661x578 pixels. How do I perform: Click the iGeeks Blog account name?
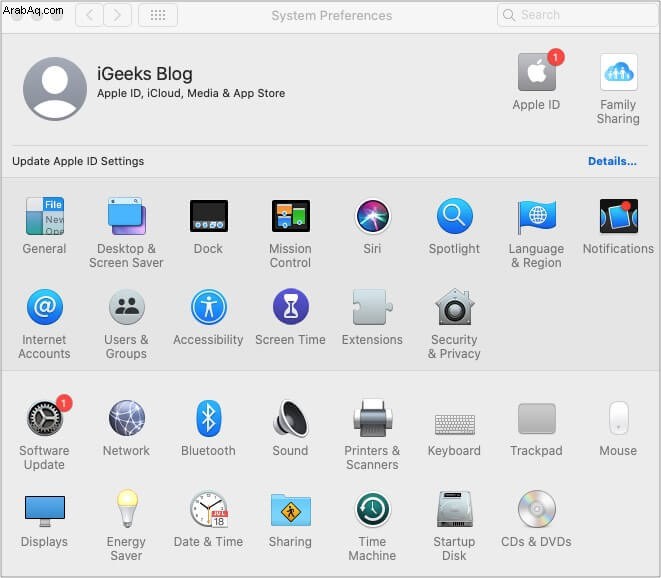pos(145,74)
